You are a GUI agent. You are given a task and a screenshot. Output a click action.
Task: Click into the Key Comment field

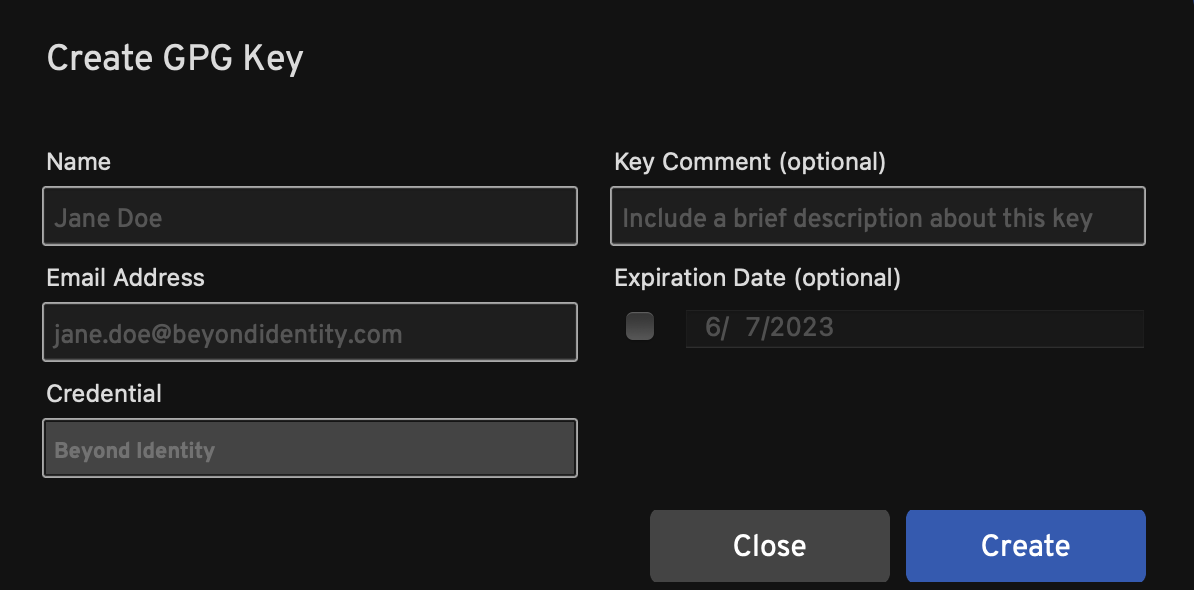(877, 216)
